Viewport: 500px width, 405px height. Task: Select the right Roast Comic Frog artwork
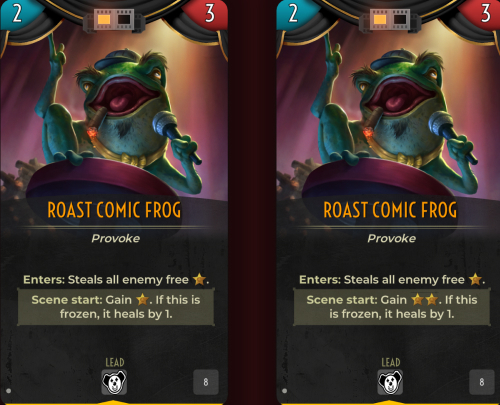390,113
